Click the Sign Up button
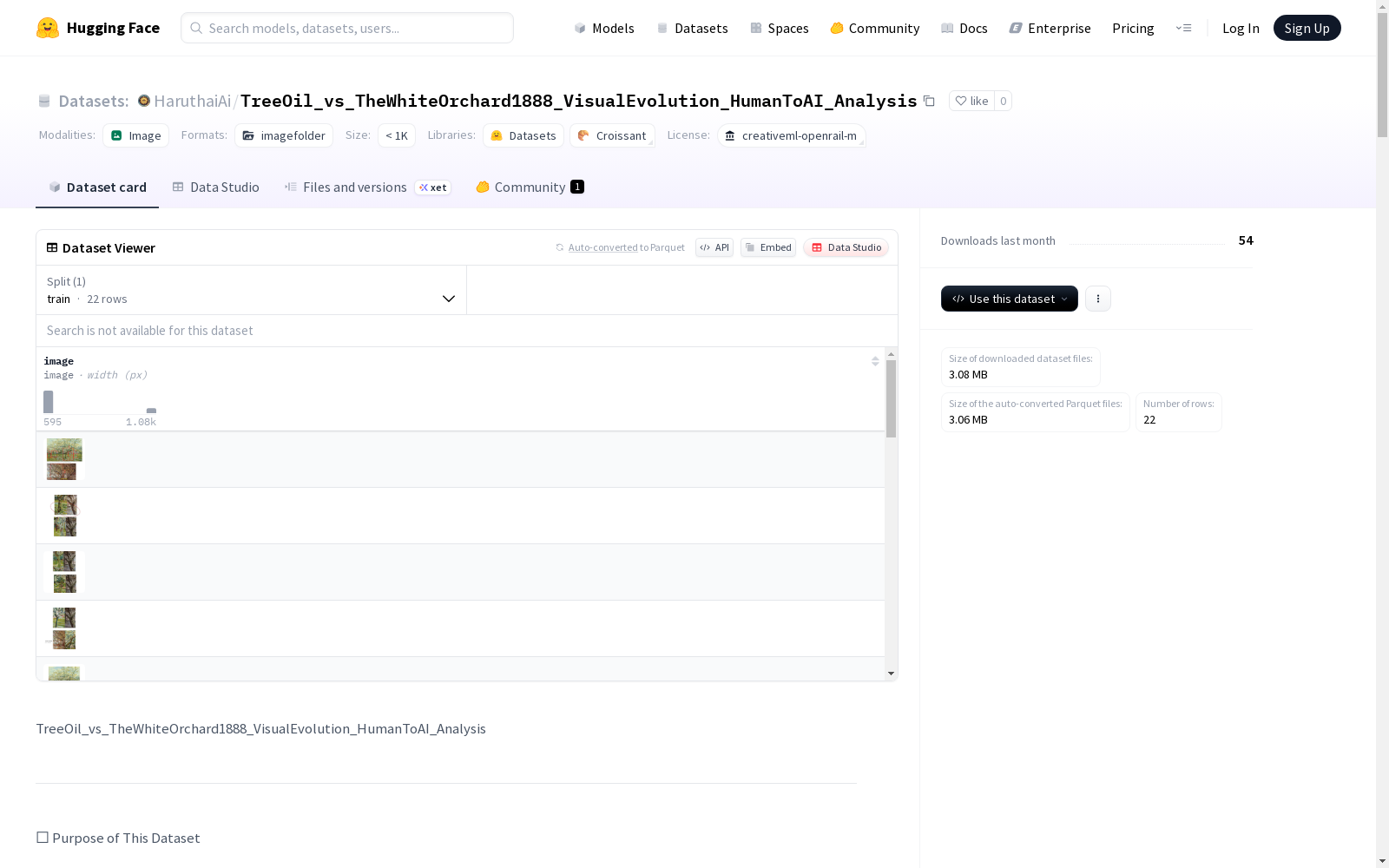This screenshot has height=868, width=1389. (x=1307, y=28)
